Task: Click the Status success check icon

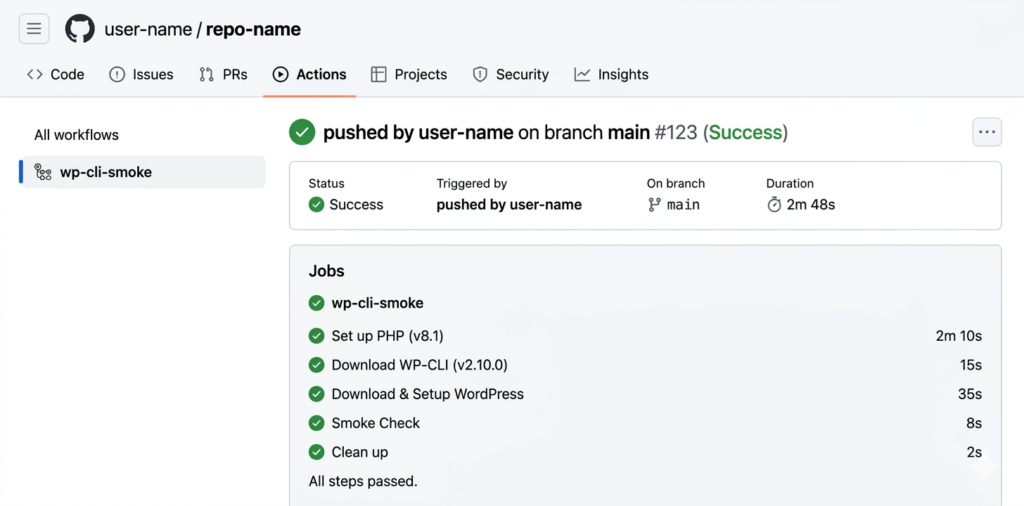Action: click(317, 205)
